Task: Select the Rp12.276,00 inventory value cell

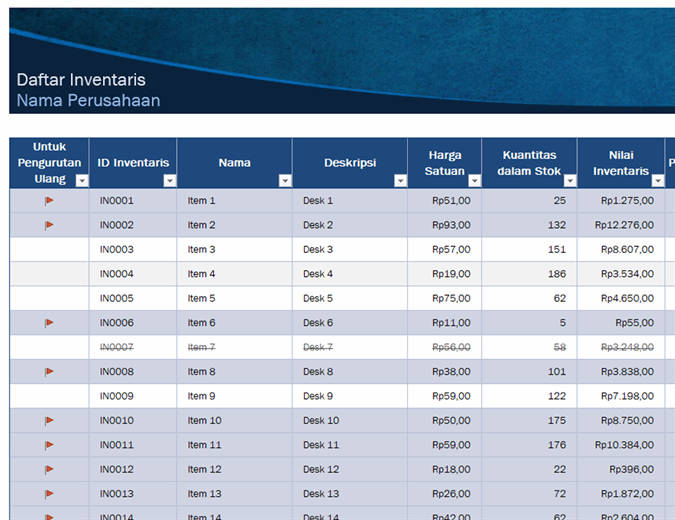Action: click(624, 226)
